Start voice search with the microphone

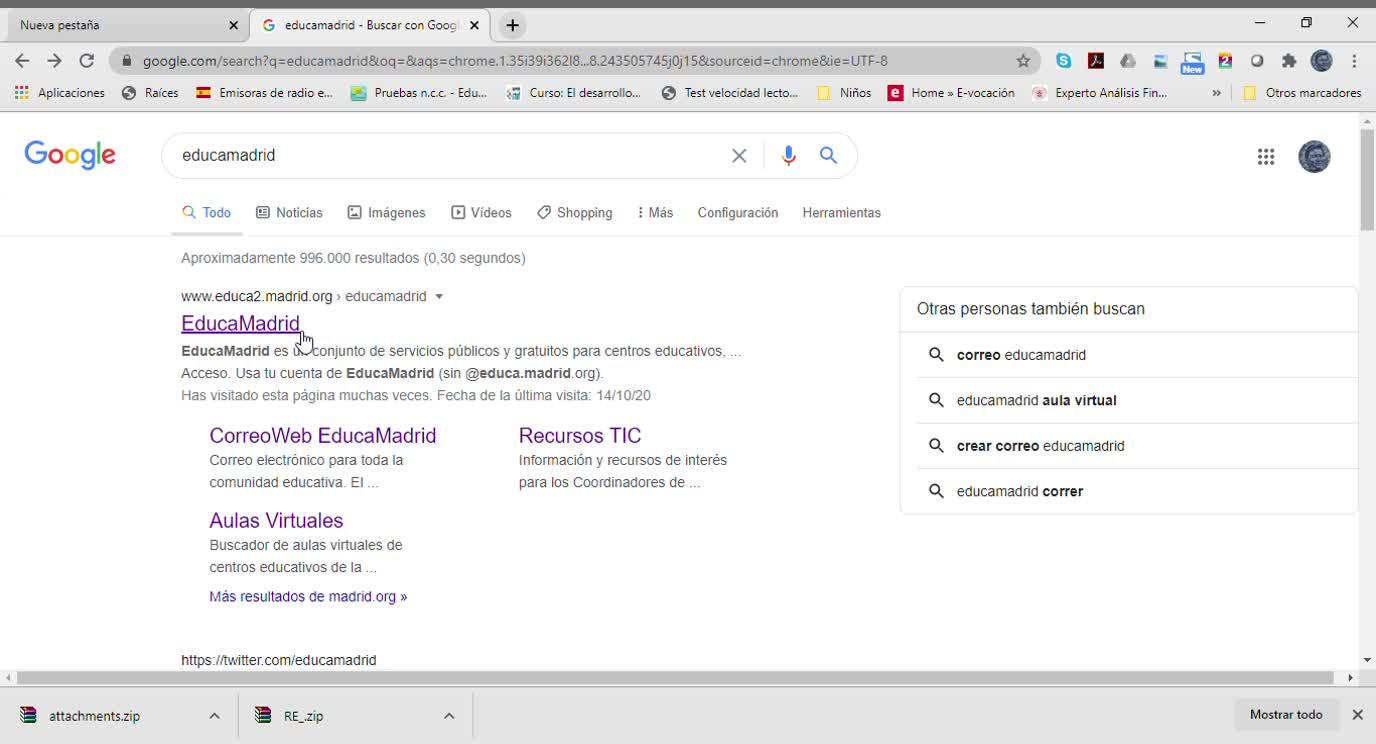(x=788, y=155)
